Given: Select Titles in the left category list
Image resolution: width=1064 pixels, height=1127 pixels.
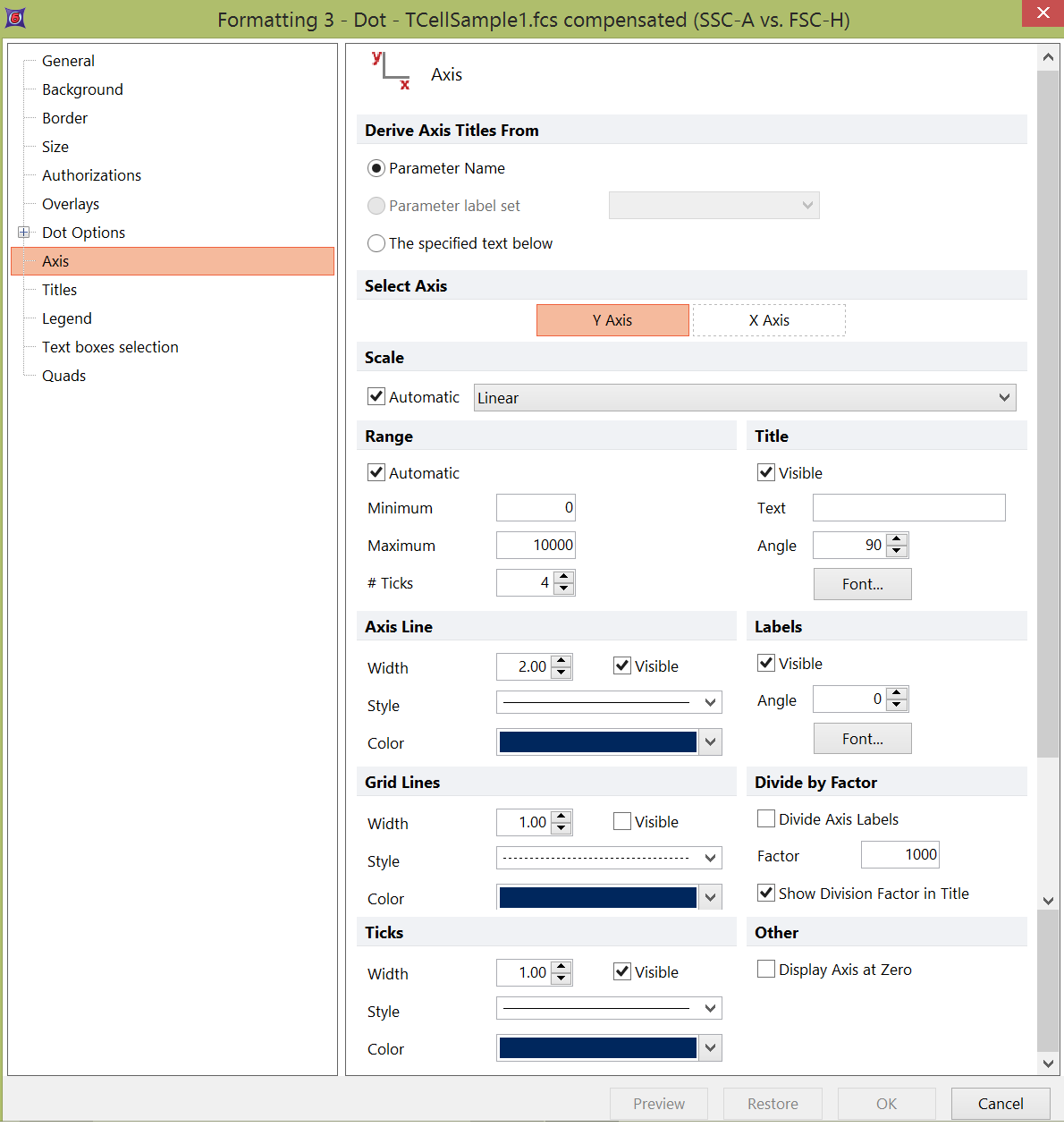Looking at the screenshot, I should pos(59,290).
